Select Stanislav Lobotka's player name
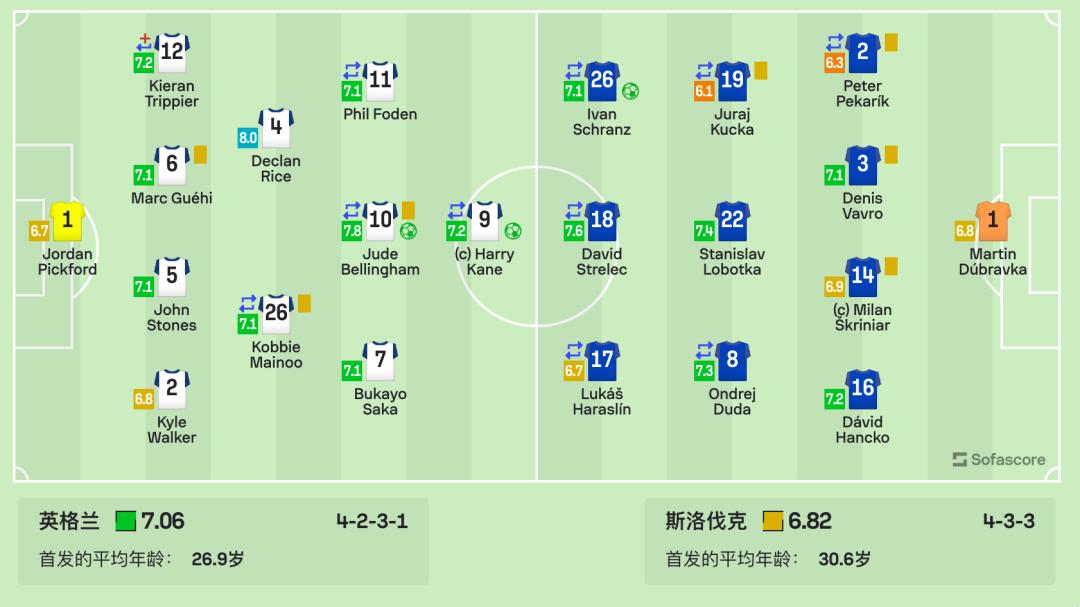This screenshot has height=607, width=1080. pyautogui.click(x=732, y=261)
